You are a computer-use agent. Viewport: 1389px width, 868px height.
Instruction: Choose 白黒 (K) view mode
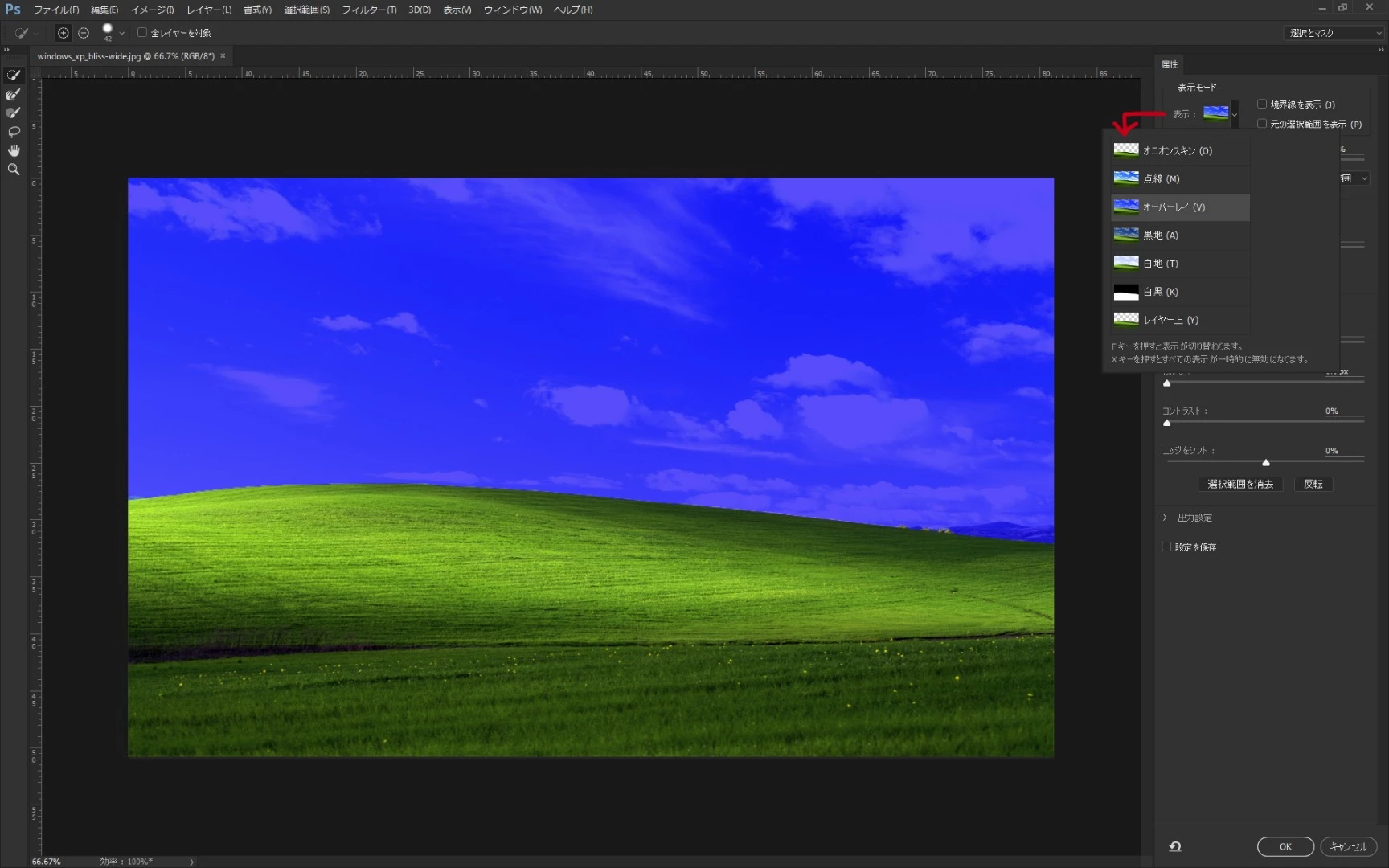click(x=1180, y=292)
